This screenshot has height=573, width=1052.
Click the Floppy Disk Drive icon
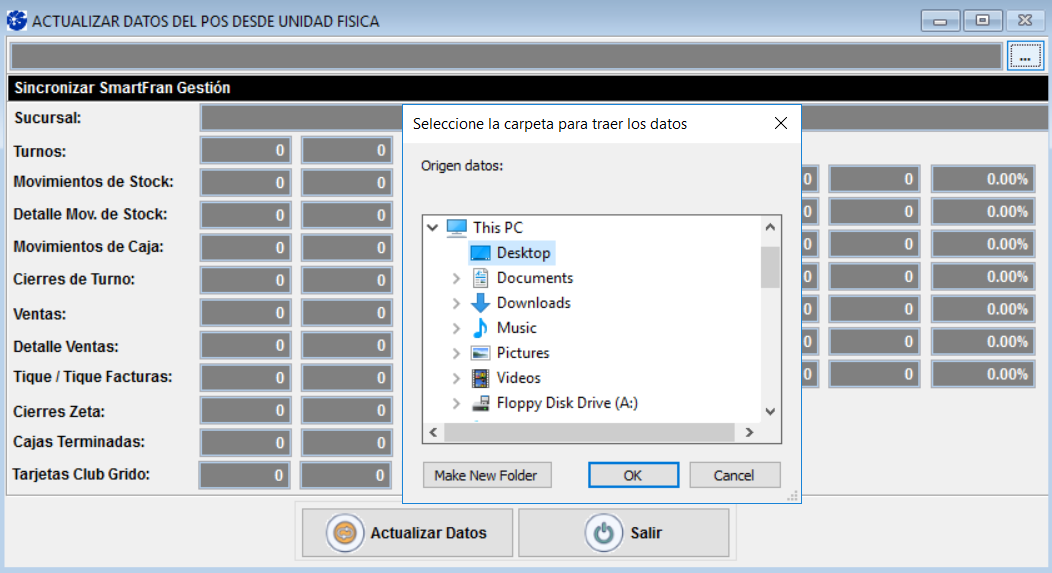pyautogui.click(x=480, y=403)
